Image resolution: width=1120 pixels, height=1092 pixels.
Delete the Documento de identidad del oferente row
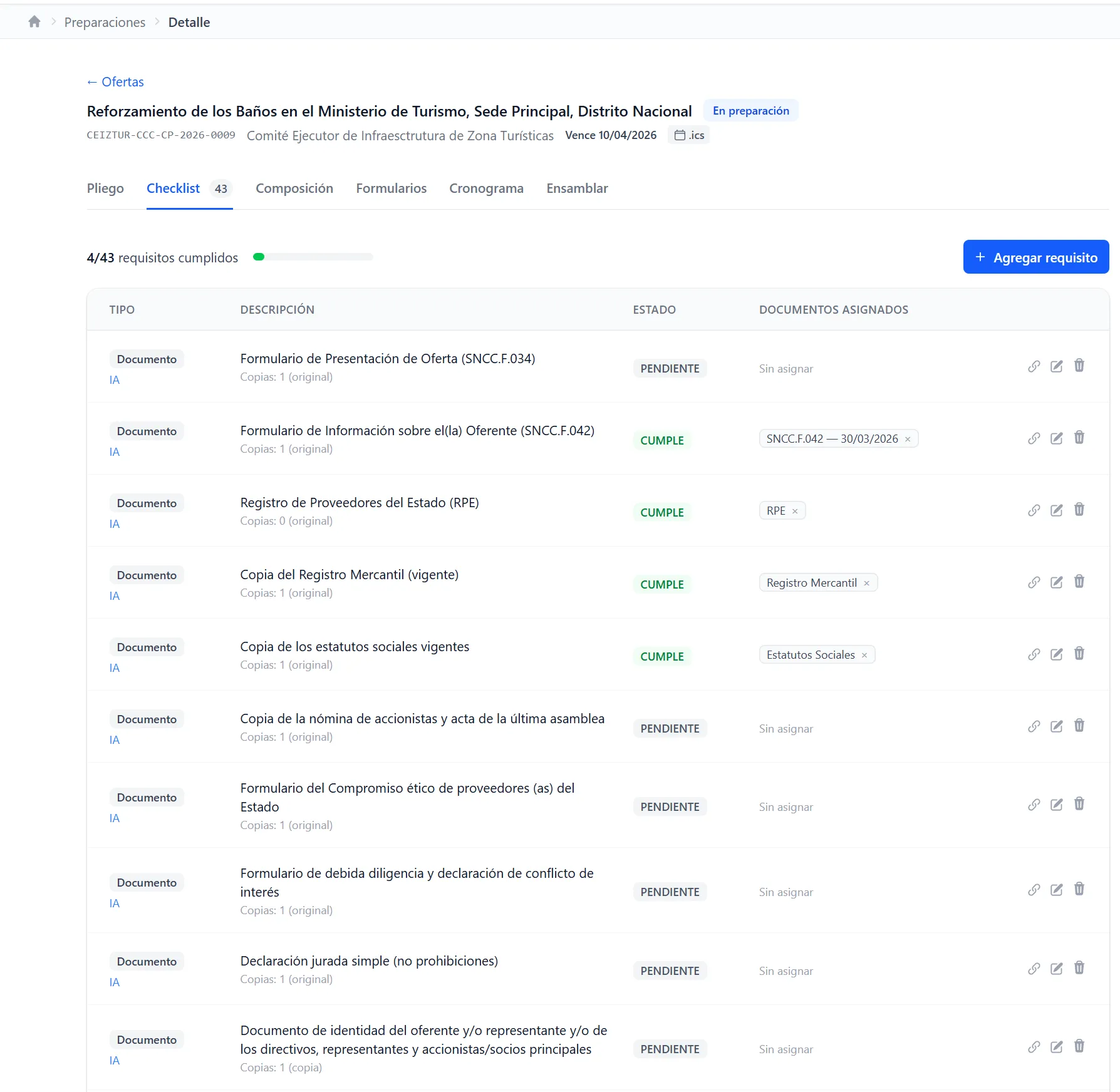coord(1079,1046)
